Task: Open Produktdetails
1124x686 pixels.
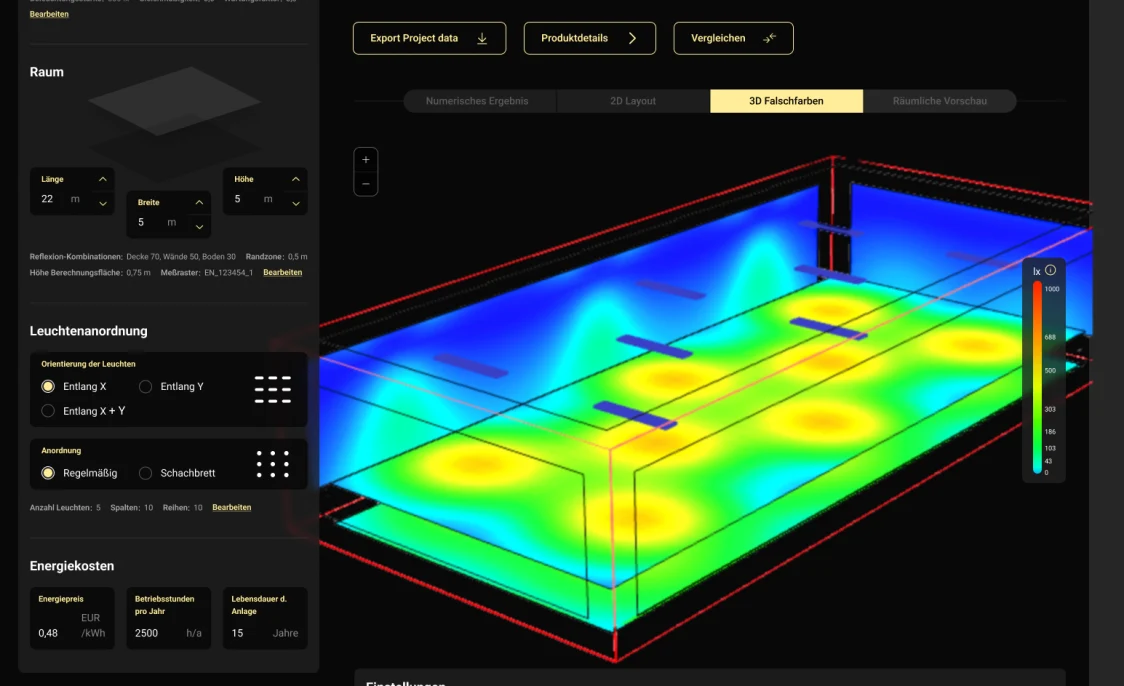Action: [x=590, y=39]
